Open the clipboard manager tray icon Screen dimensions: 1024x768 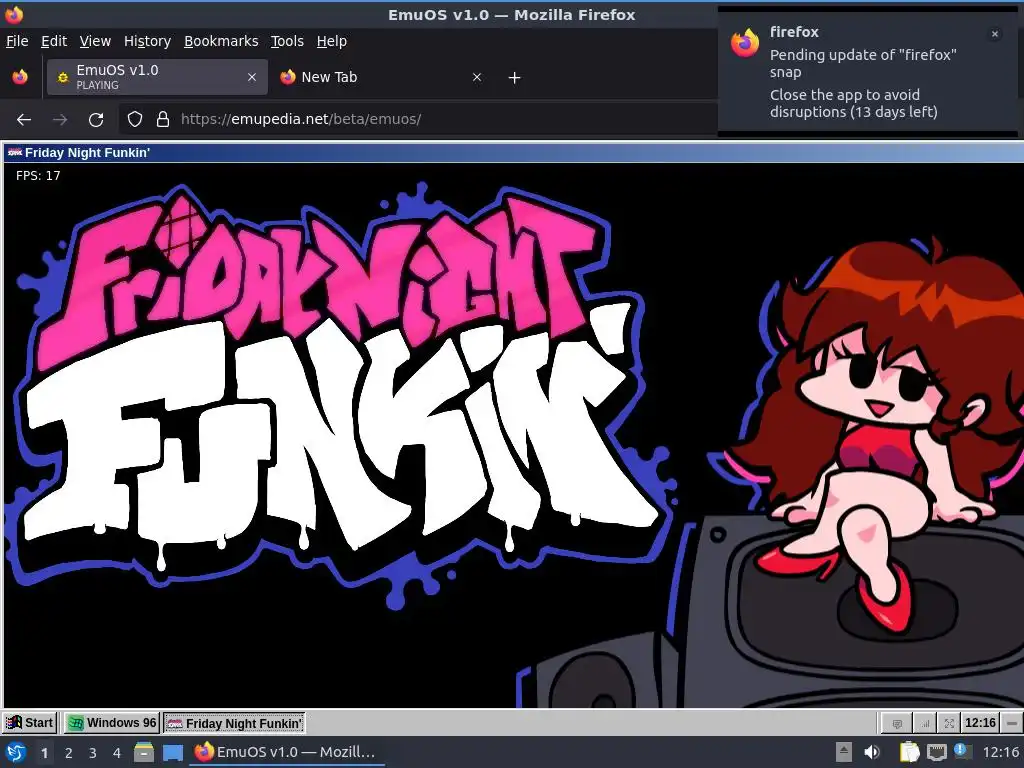909,752
